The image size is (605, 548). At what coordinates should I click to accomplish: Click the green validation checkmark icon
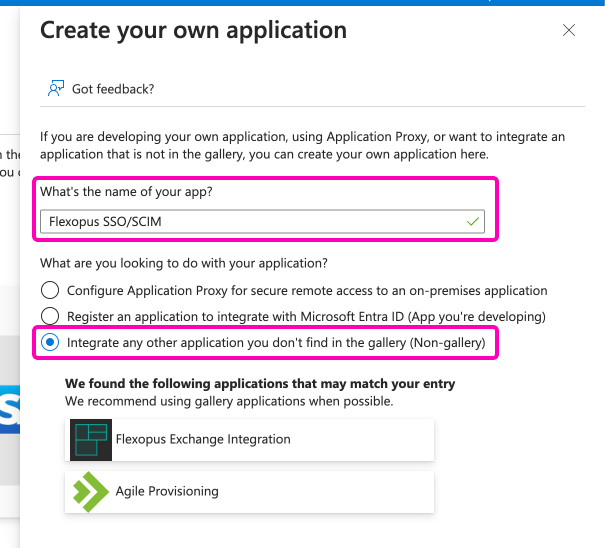[x=472, y=221]
